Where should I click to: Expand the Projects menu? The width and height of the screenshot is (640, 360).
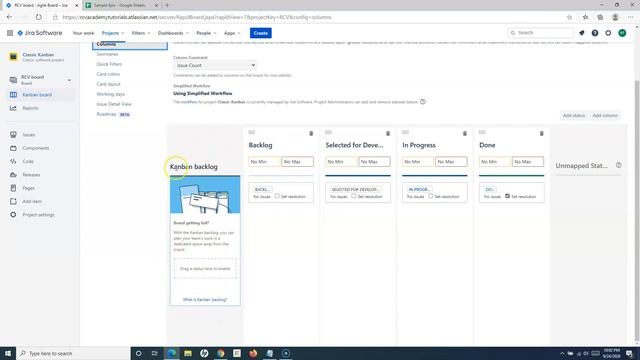113,33
